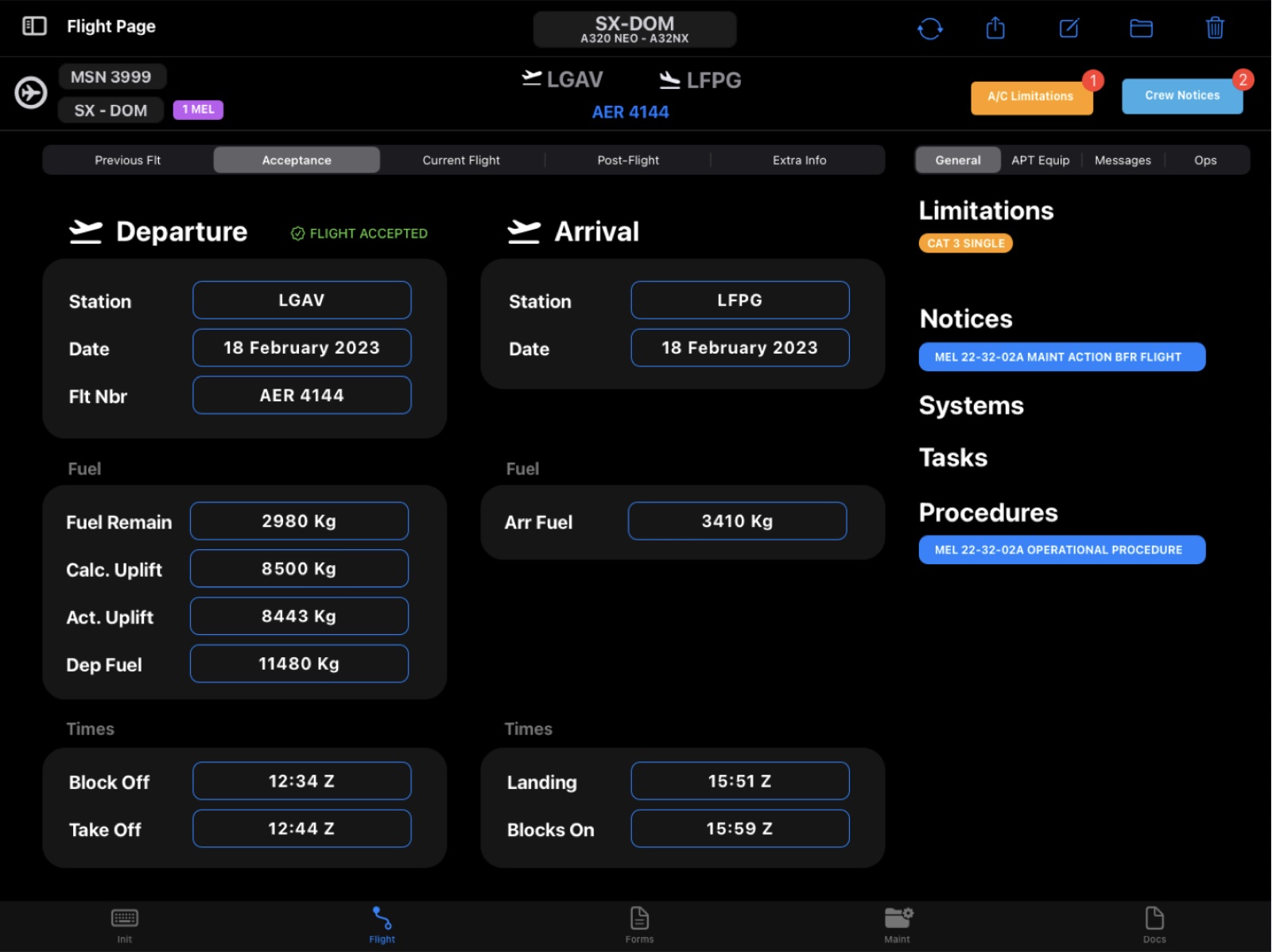Screen dimensions: 1272x952
Task: Switch to Ops segment
Action: tap(1205, 160)
